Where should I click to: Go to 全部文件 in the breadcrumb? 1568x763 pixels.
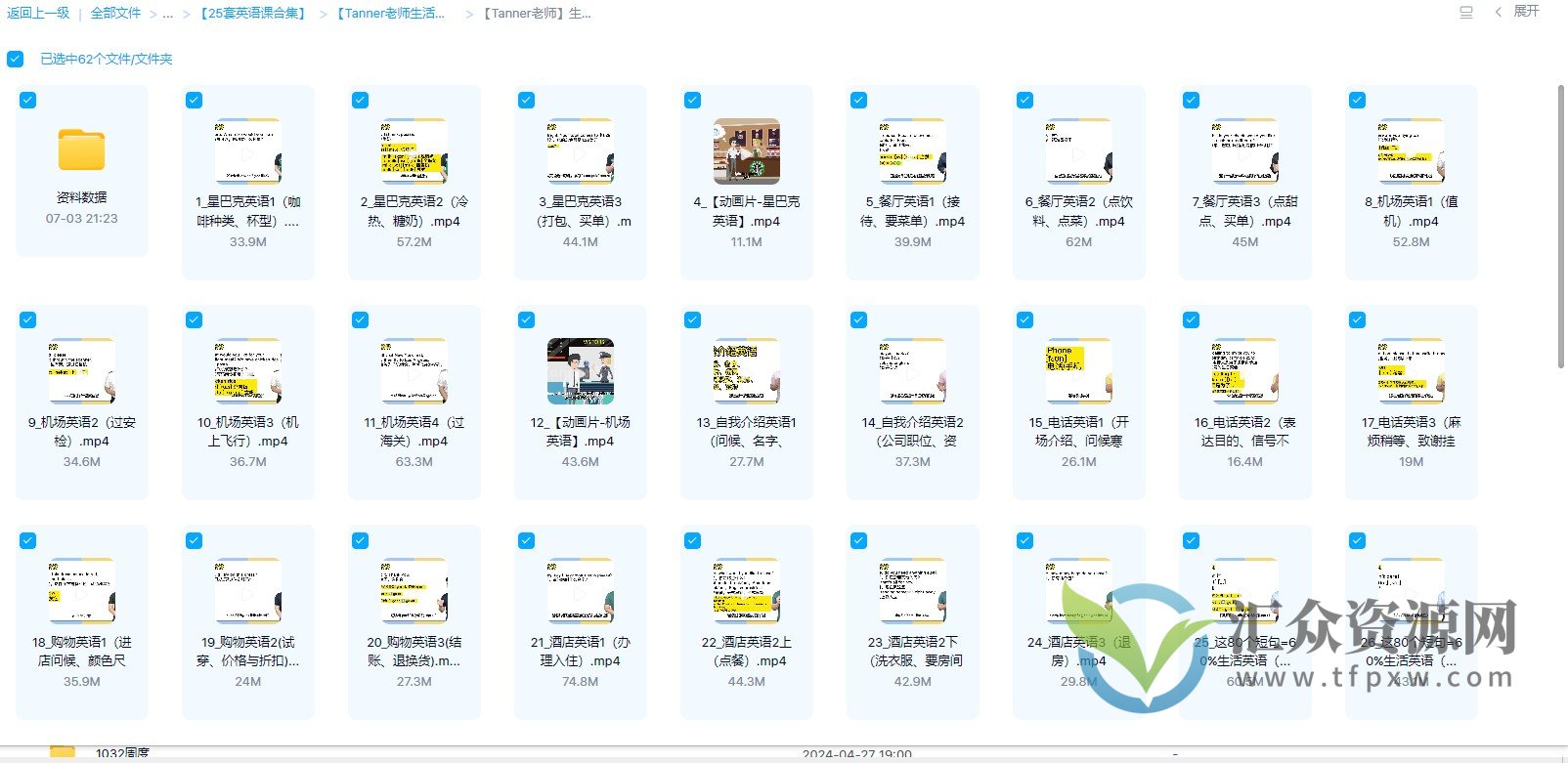pyautogui.click(x=115, y=14)
